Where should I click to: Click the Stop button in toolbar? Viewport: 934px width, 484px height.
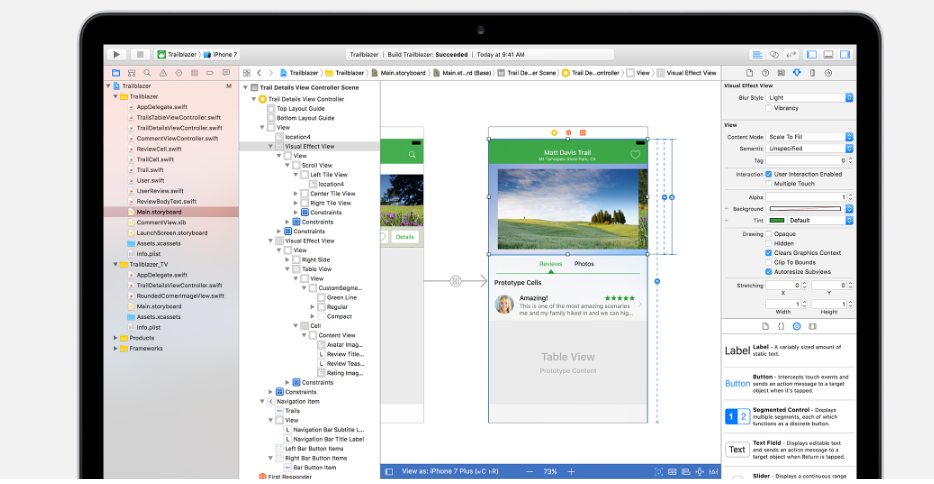click(140, 54)
